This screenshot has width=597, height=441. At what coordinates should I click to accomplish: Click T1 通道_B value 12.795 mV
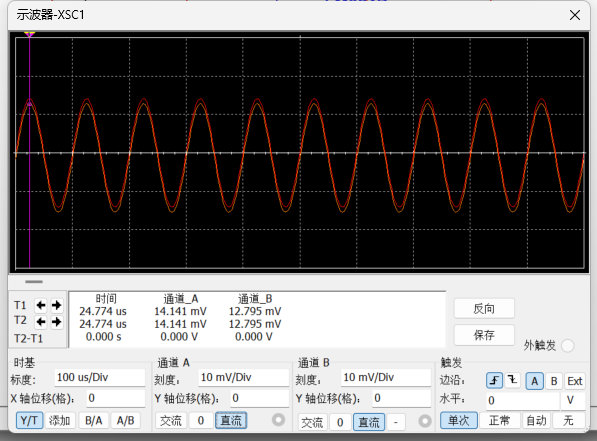[255, 312]
